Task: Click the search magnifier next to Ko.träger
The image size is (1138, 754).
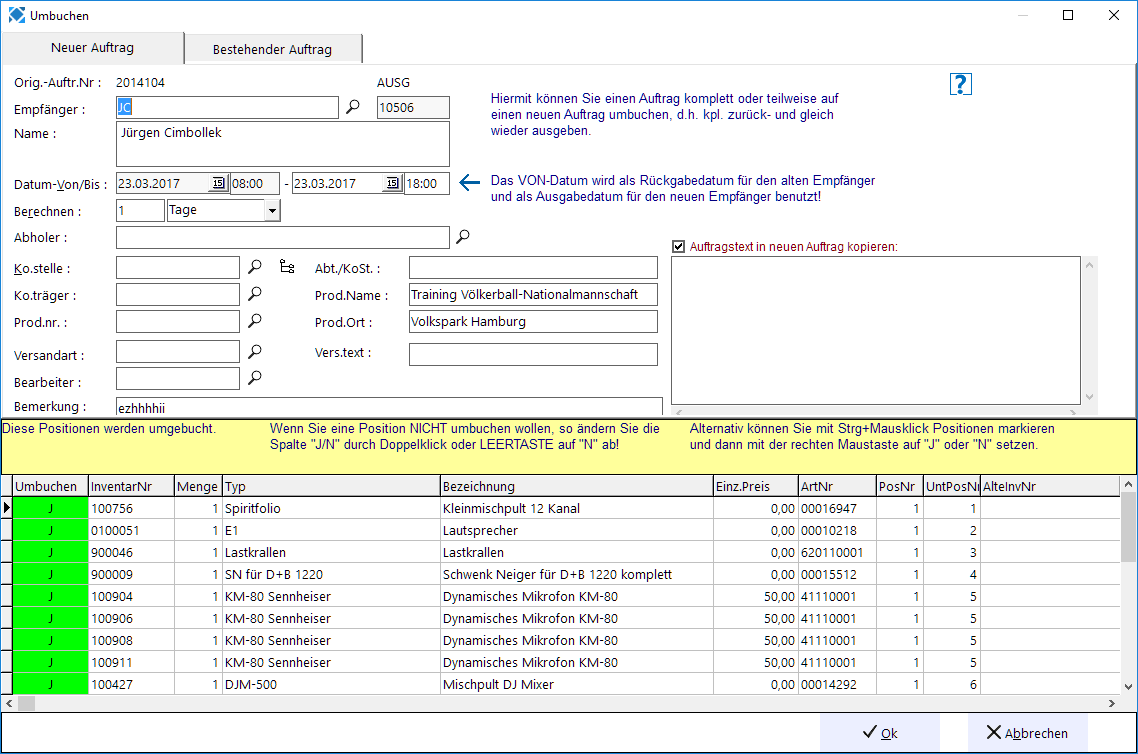Action: (255, 293)
